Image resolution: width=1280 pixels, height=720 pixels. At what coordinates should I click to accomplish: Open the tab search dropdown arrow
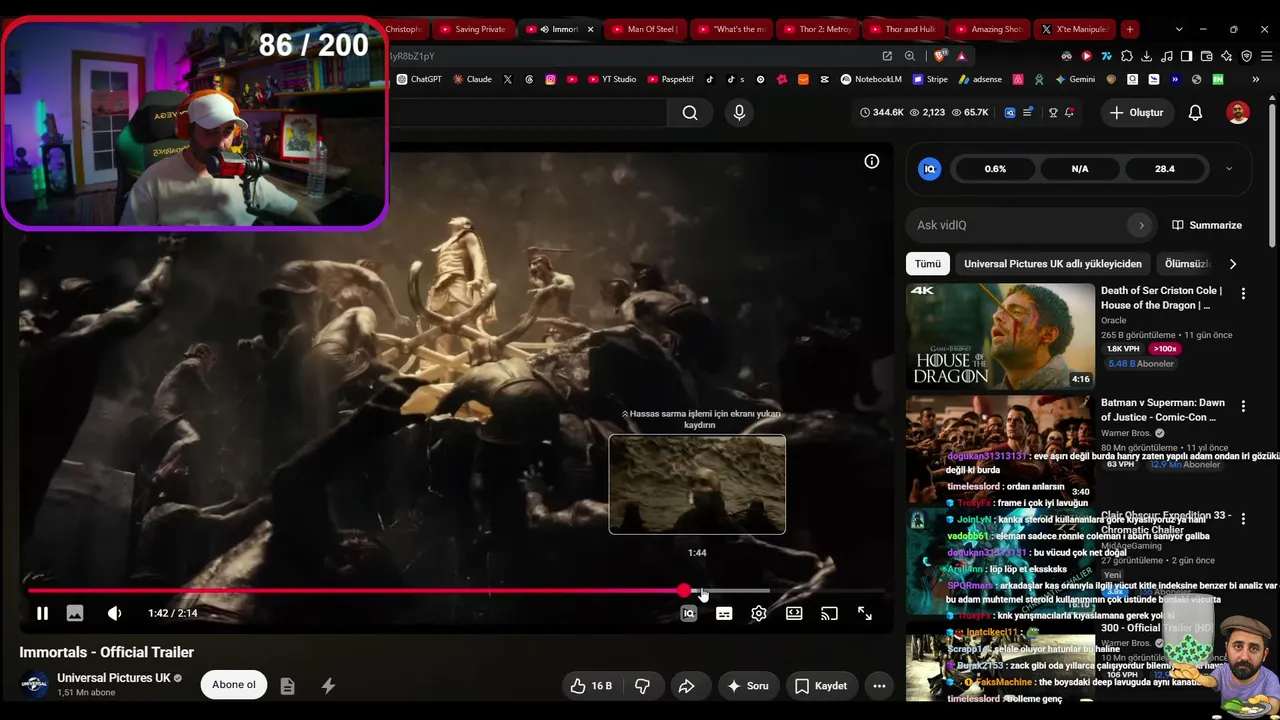[x=1179, y=29]
